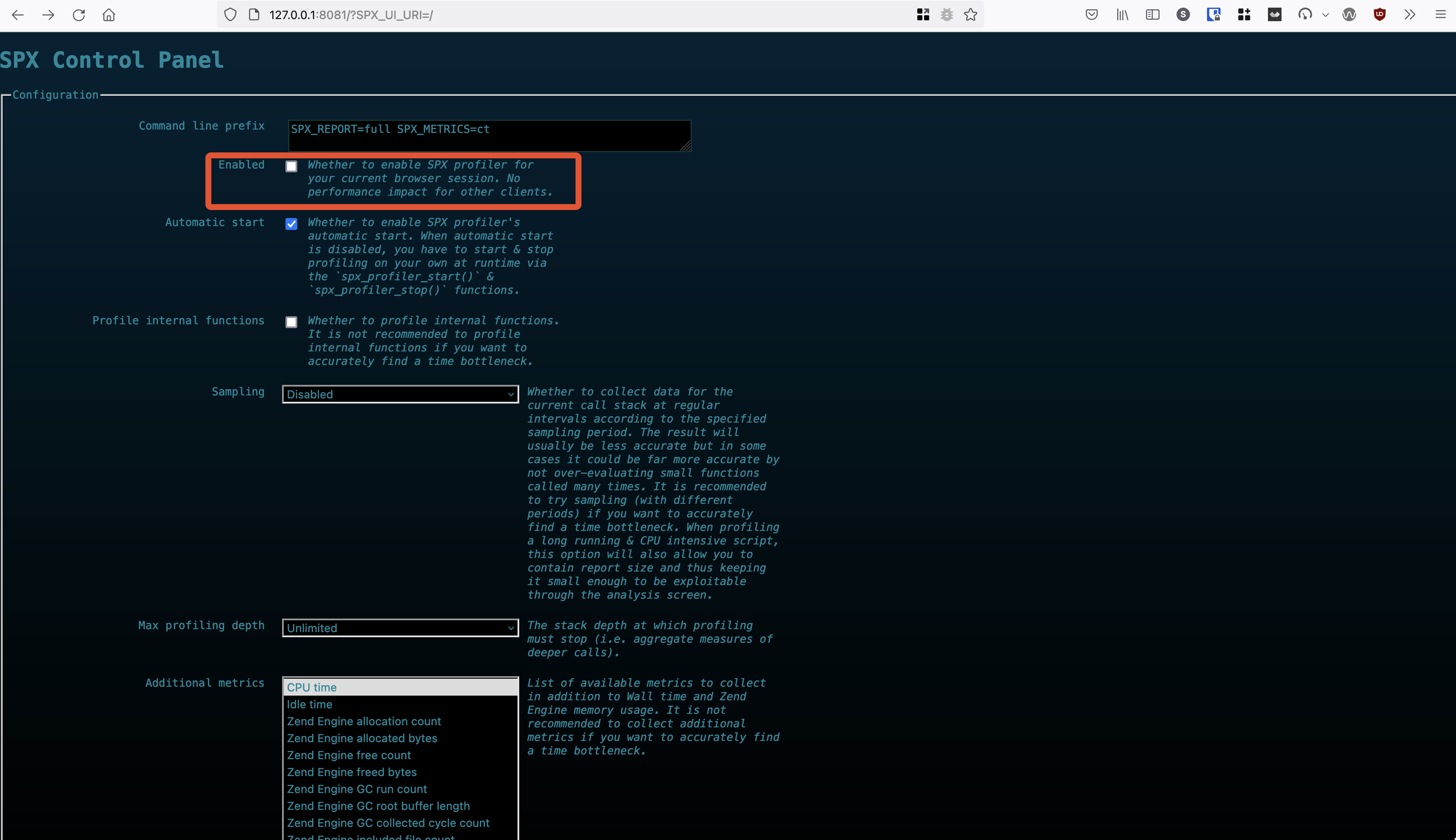Click the round gray S extension icon
The image size is (1456, 840).
(1183, 15)
